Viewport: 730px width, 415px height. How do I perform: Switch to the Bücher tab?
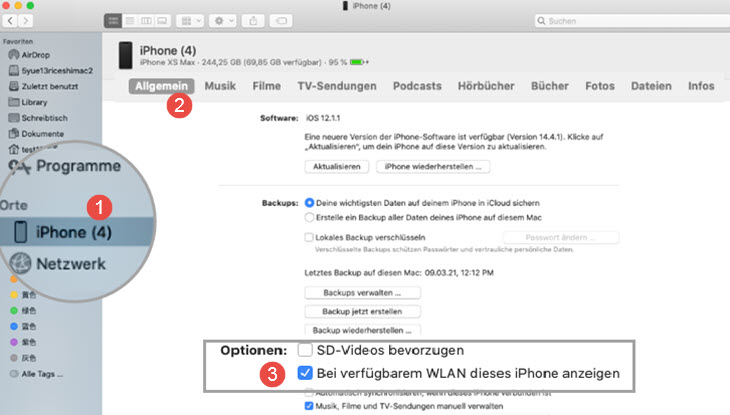550,86
